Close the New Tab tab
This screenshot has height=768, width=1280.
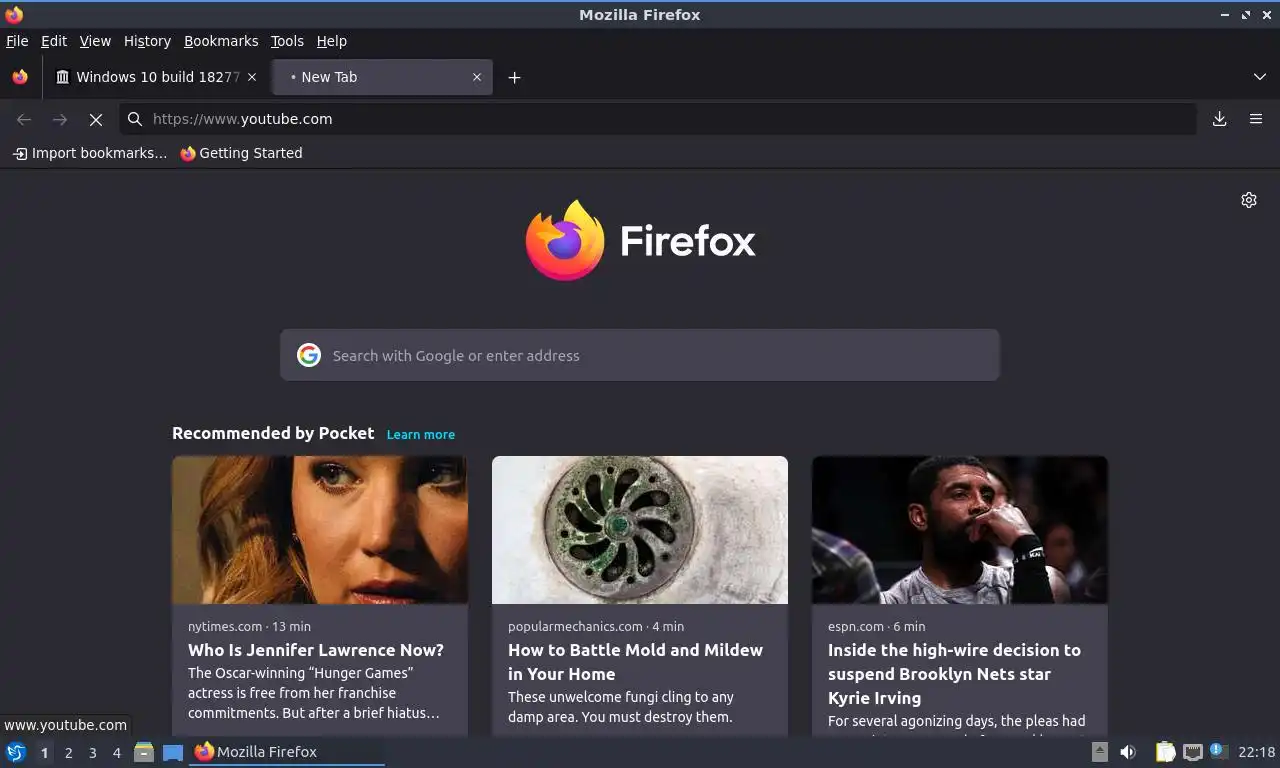[477, 77]
